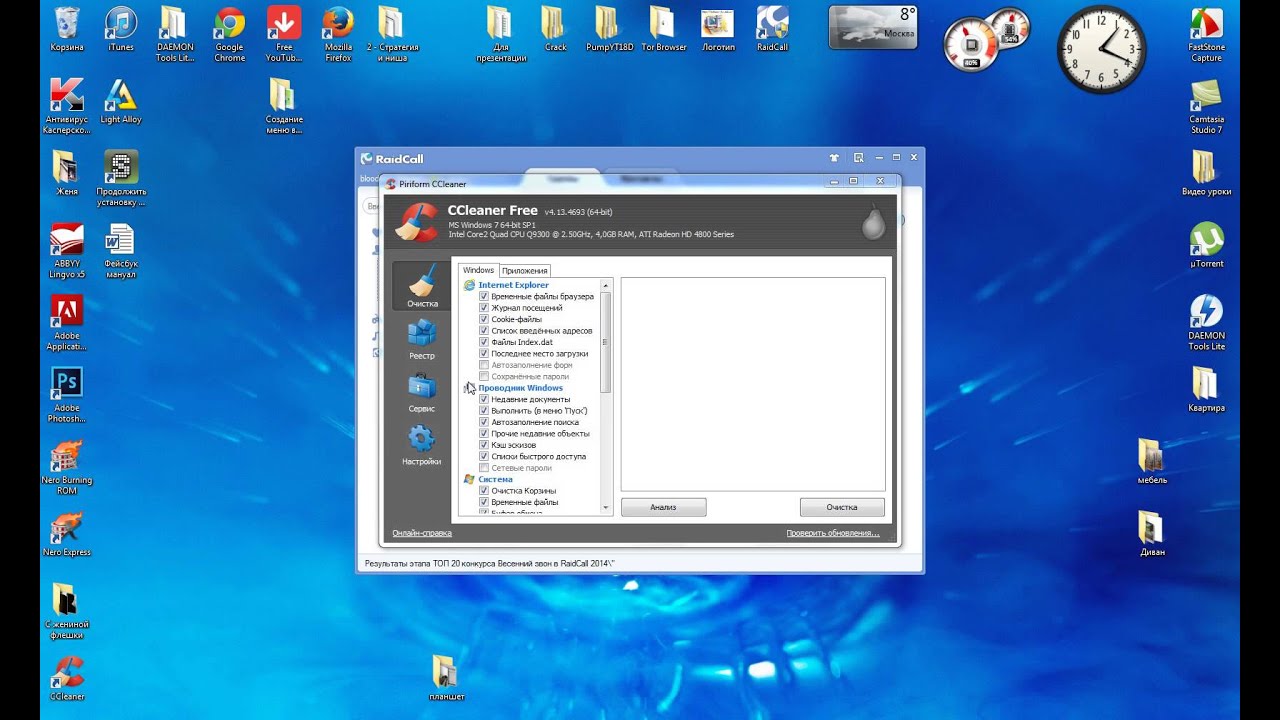Screen dimensions: 1280x720
Task: Uncheck Файлы Index.dat checkbox
Action: pyautogui.click(x=484, y=342)
